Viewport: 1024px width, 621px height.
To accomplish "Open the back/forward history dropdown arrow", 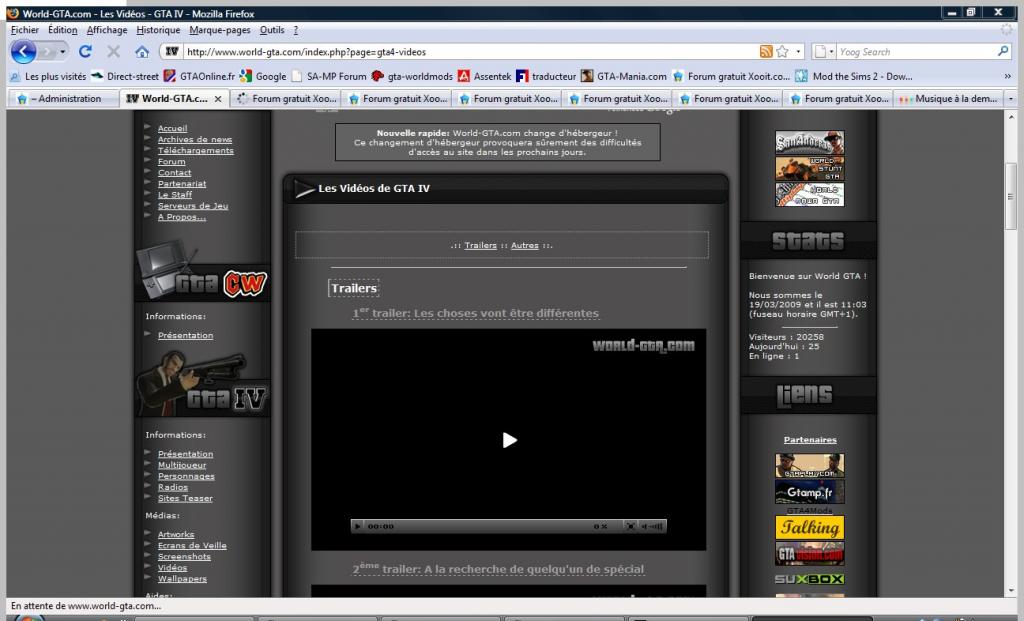I will 63,52.
